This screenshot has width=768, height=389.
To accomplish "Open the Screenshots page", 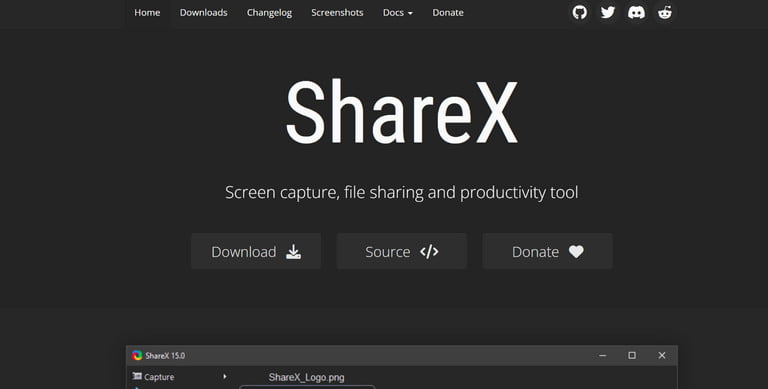I will point(337,13).
